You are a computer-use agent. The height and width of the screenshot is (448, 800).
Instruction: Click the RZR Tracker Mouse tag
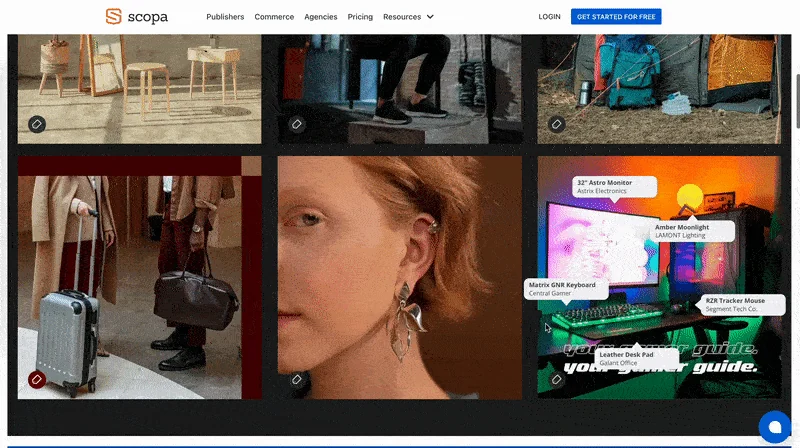739,304
